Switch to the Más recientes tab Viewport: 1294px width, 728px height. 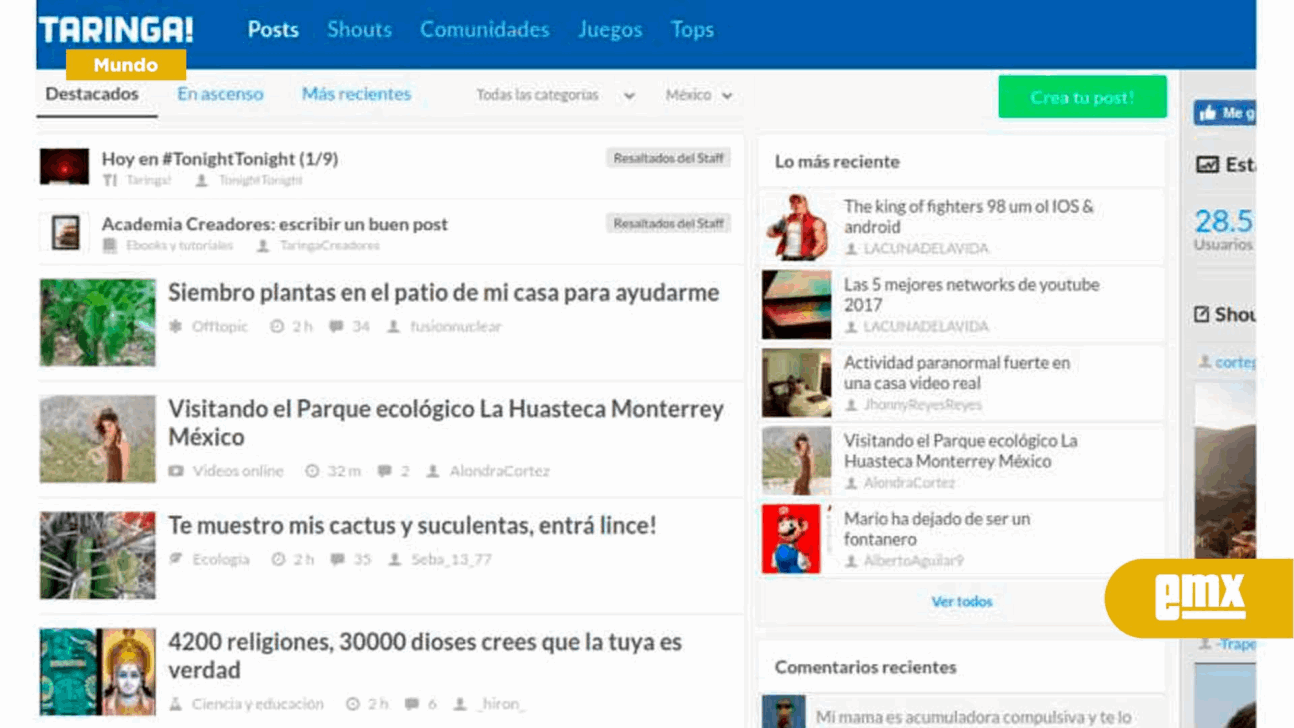point(356,94)
